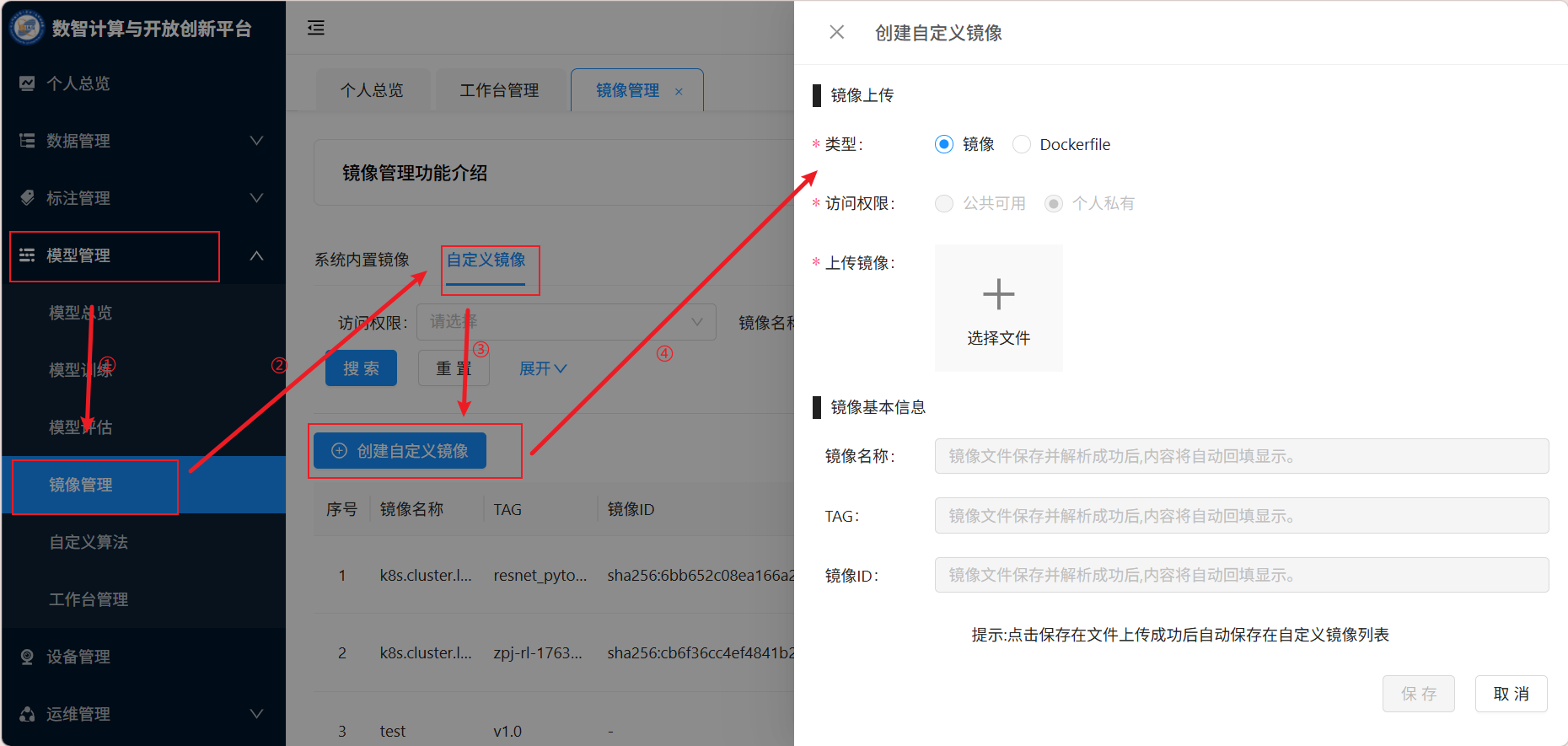Click the platform logo icon

click(x=27, y=28)
